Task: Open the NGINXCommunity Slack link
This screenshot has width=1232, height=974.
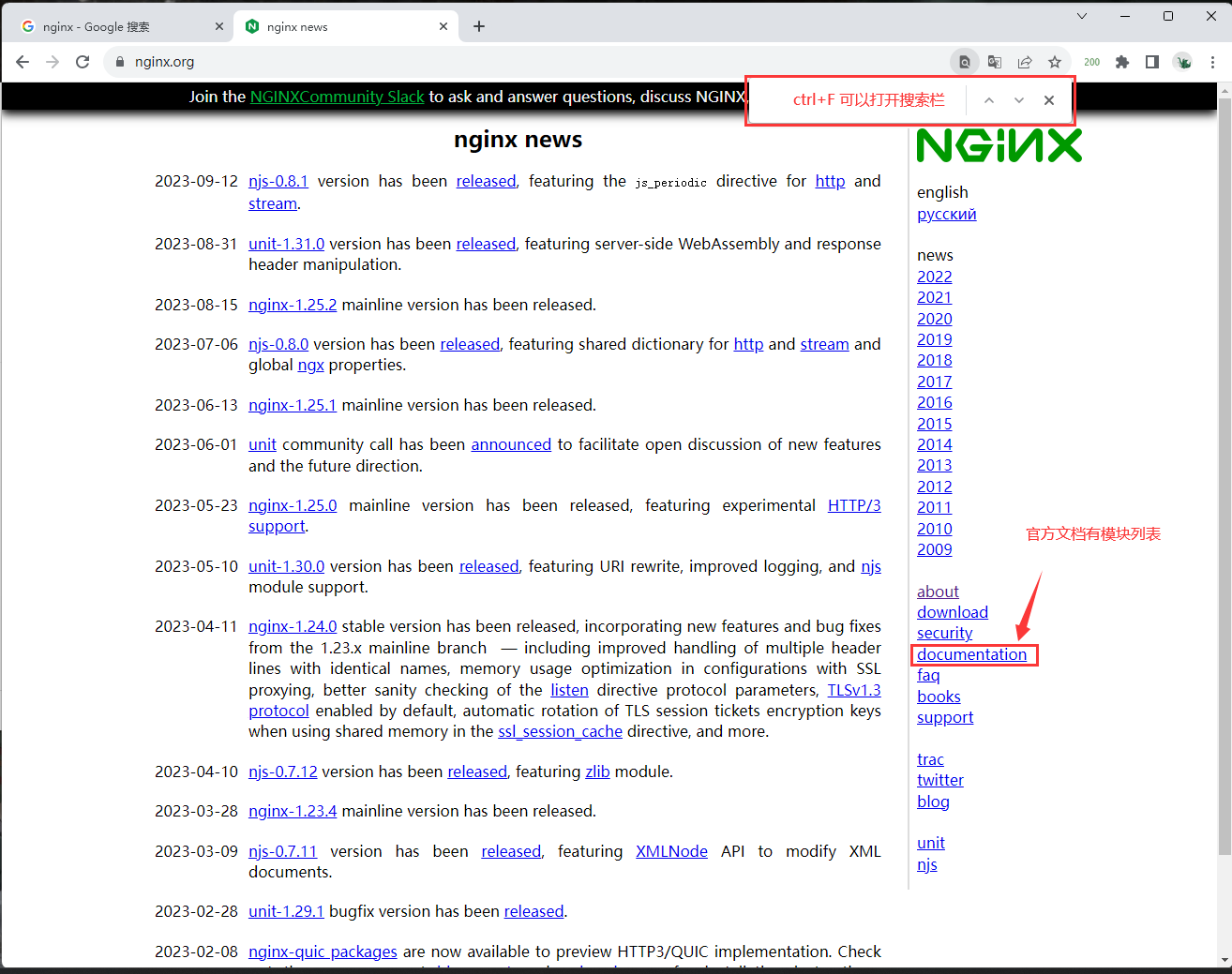Action: (338, 97)
